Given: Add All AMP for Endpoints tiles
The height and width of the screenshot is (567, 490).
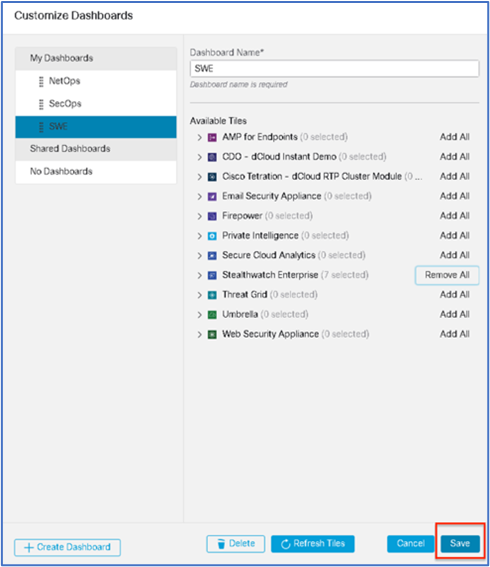Looking at the screenshot, I should tap(455, 137).
